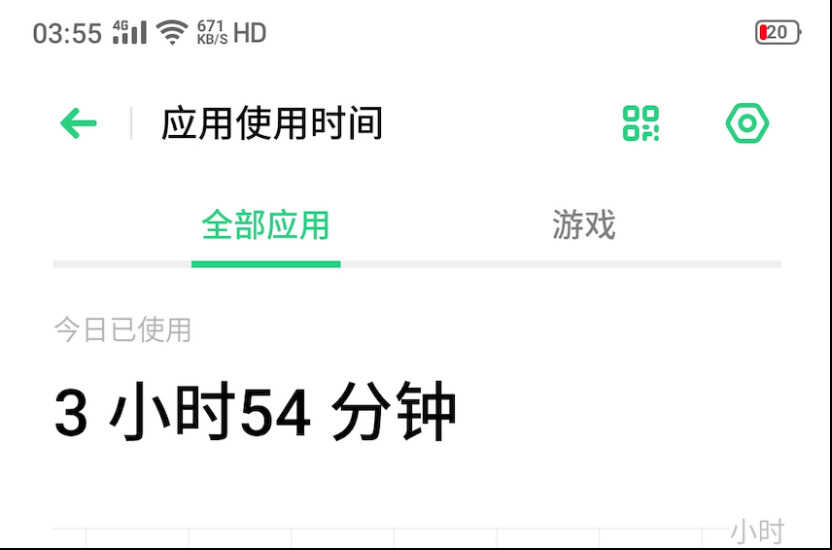Tap the 小时 chart axis label

757,531
